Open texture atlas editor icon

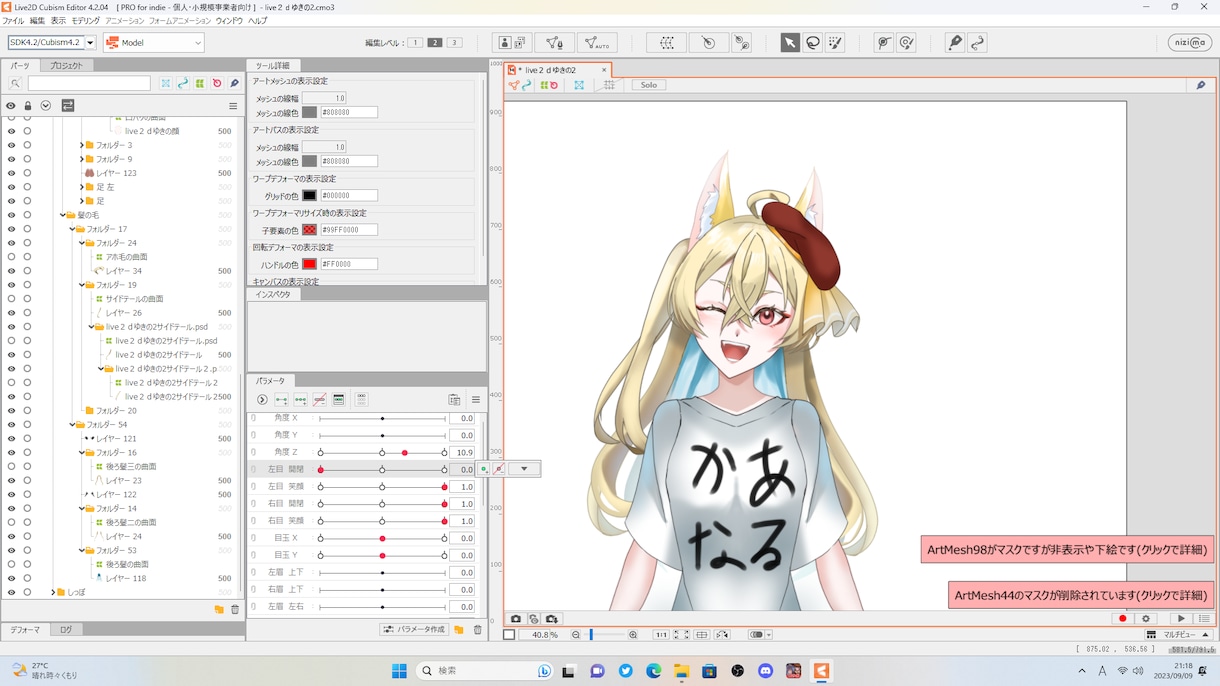(x=512, y=43)
